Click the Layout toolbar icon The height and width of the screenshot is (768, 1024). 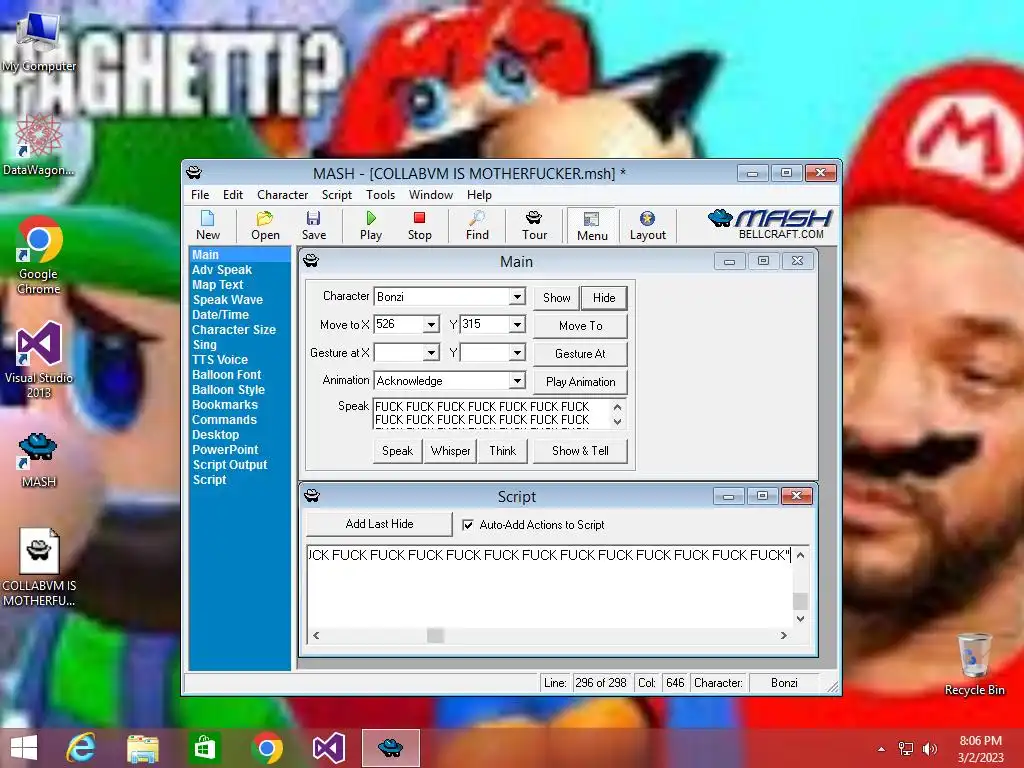(647, 225)
